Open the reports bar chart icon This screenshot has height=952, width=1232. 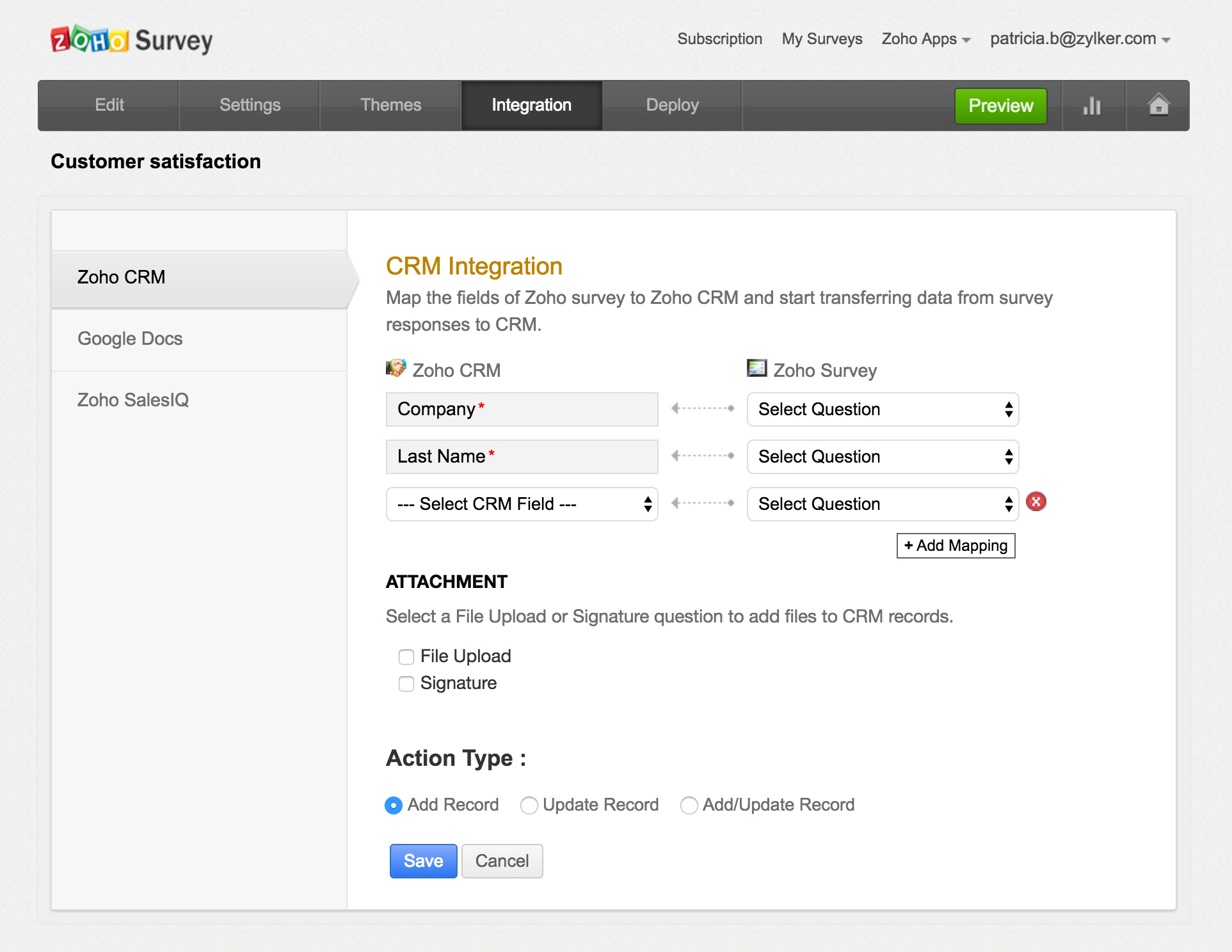pos(1092,106)
